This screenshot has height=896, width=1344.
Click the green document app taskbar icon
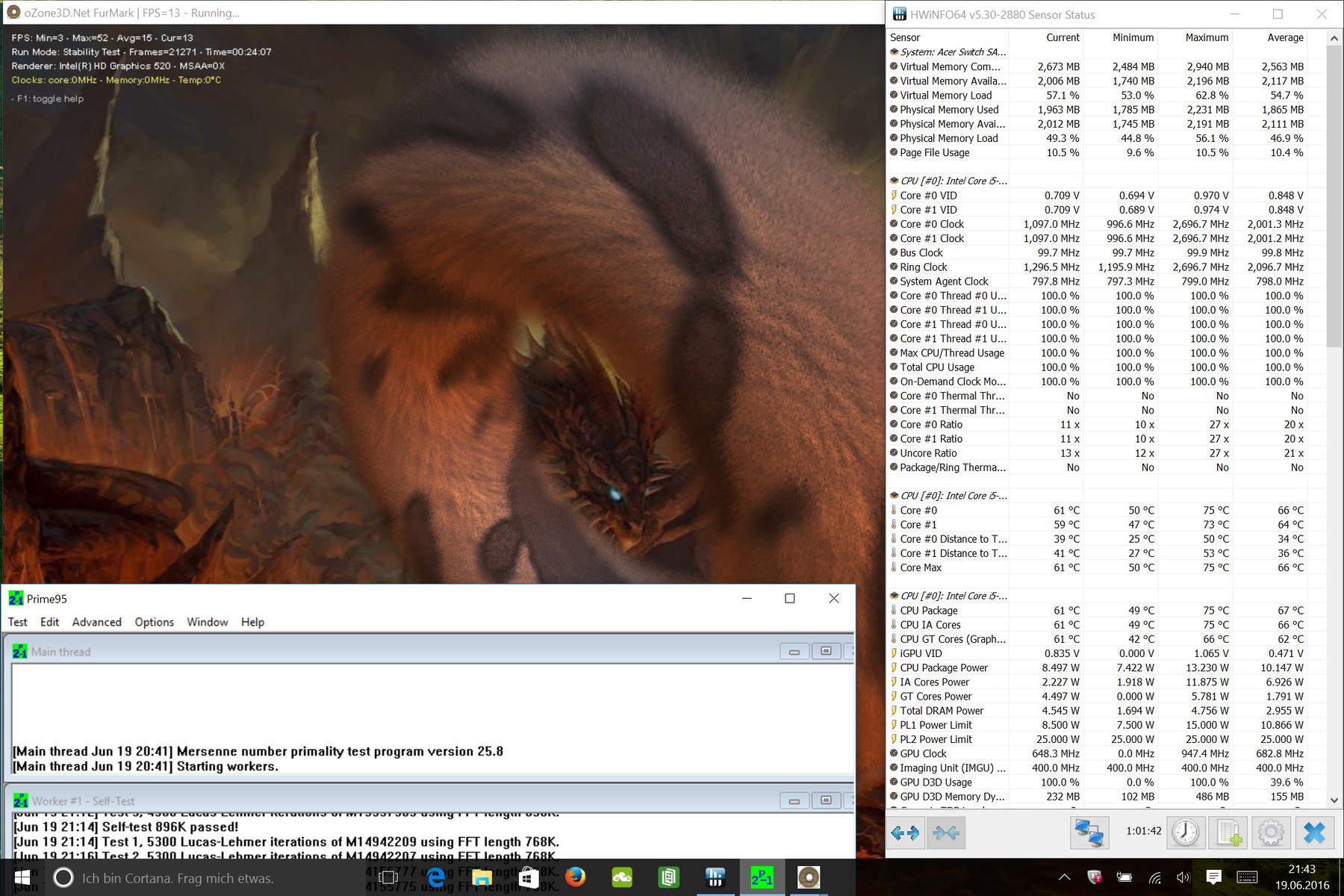(668, 877)
